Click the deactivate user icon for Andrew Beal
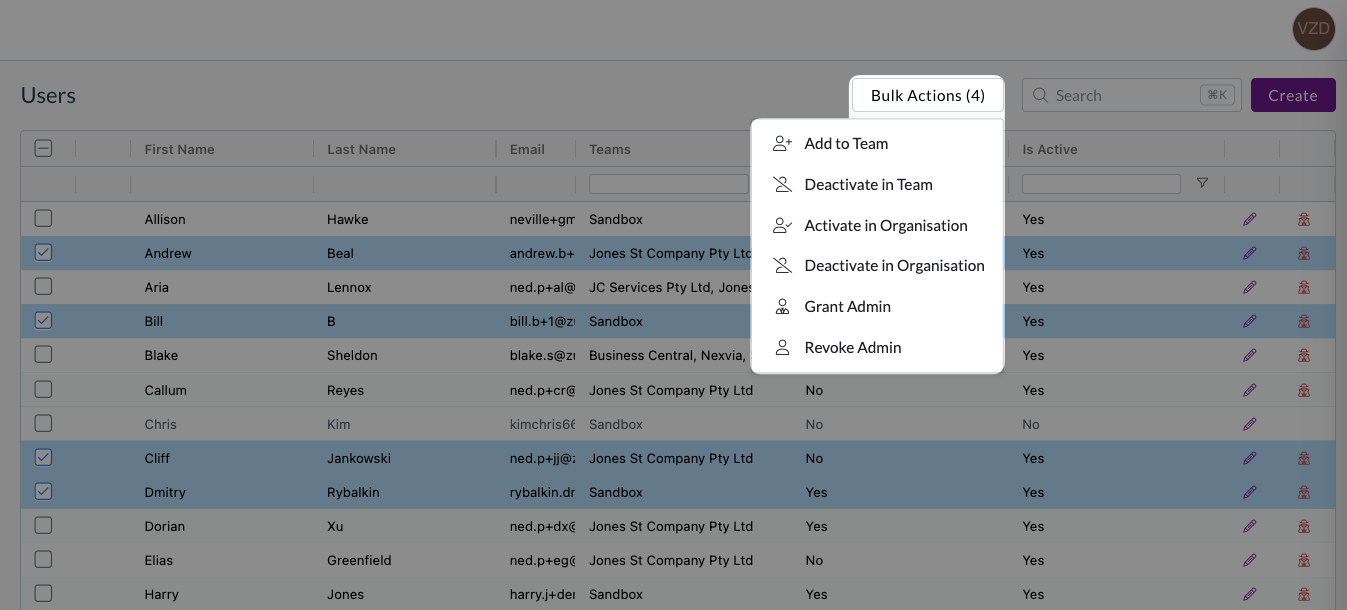 pos(1303,253)
